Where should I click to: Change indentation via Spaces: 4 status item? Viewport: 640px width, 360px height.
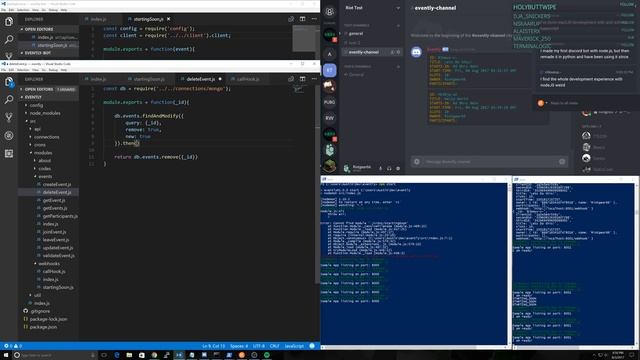[239, 346]
